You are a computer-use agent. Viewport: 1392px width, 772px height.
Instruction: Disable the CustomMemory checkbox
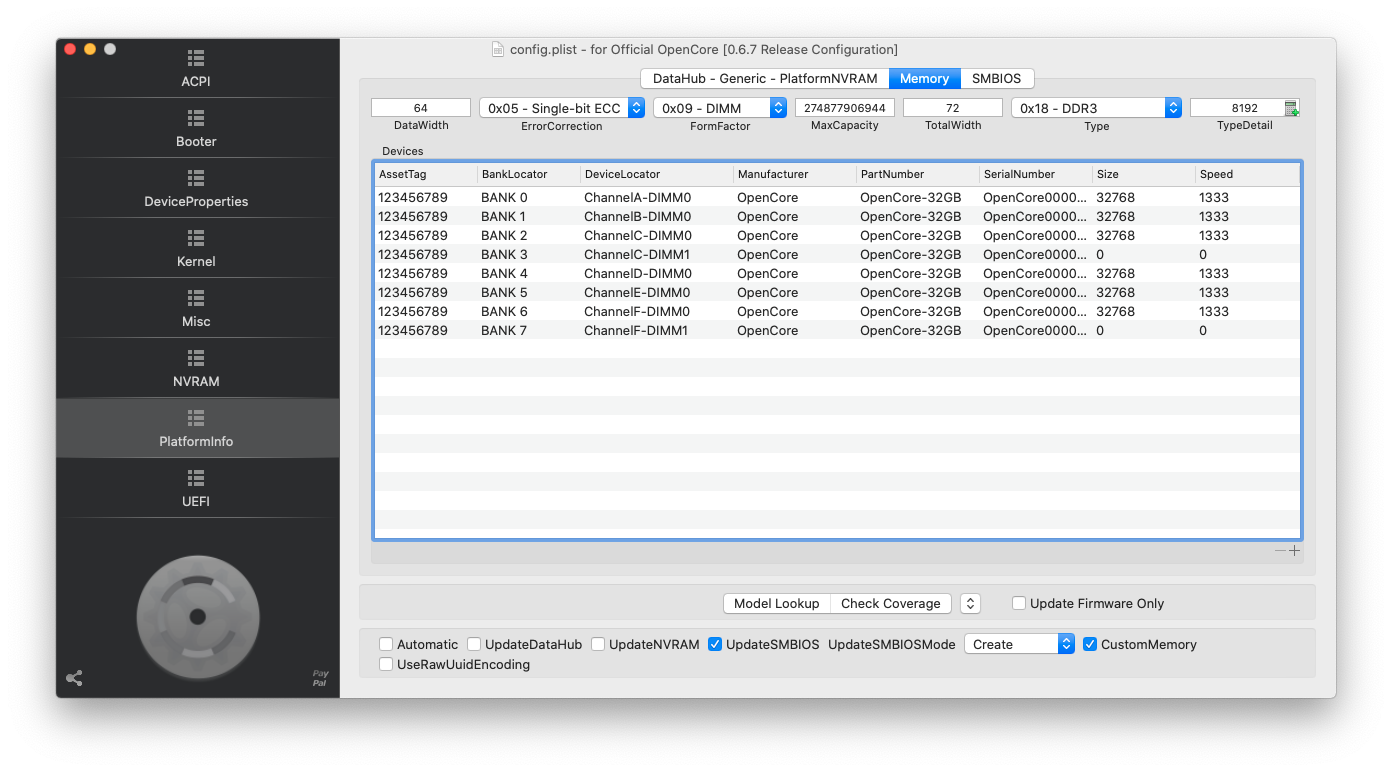tap(1090, 644)
